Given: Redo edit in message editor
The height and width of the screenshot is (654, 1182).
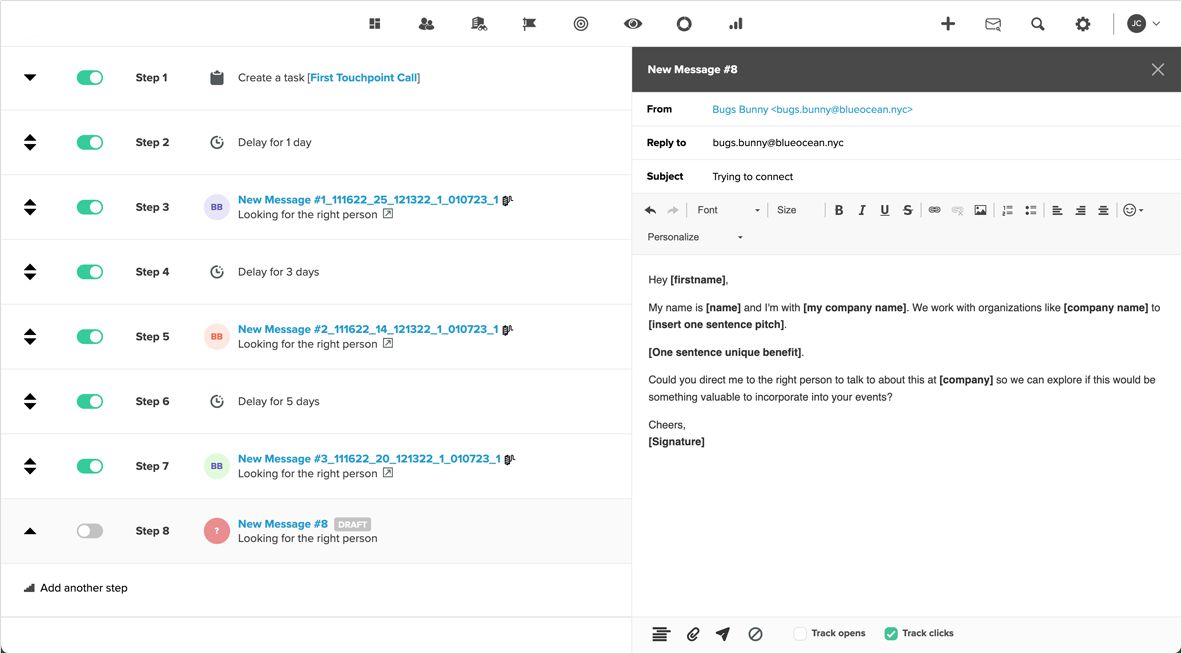Looking at the screenshot, I should tap(672, 210).
